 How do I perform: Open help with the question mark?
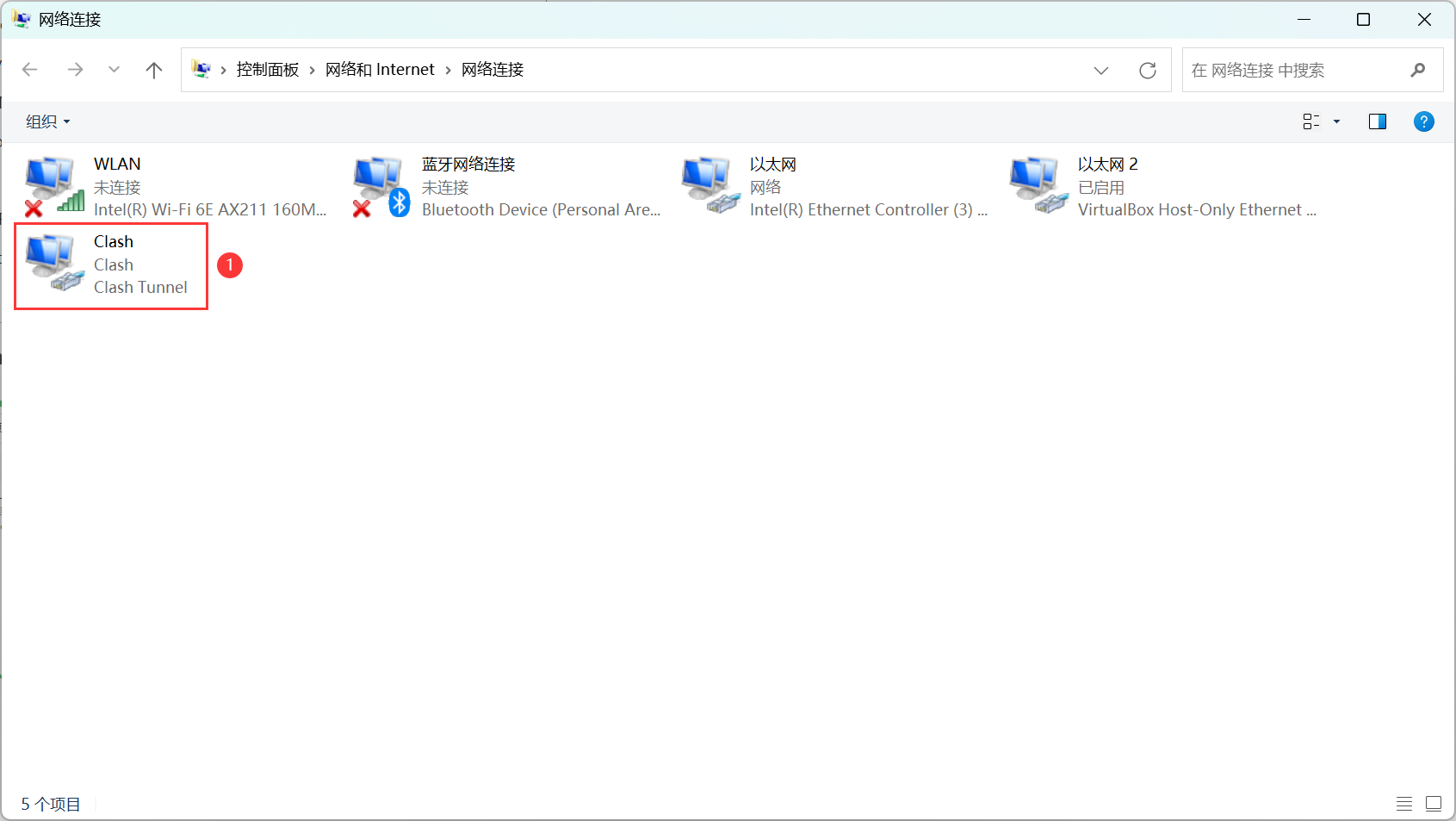1424,121
